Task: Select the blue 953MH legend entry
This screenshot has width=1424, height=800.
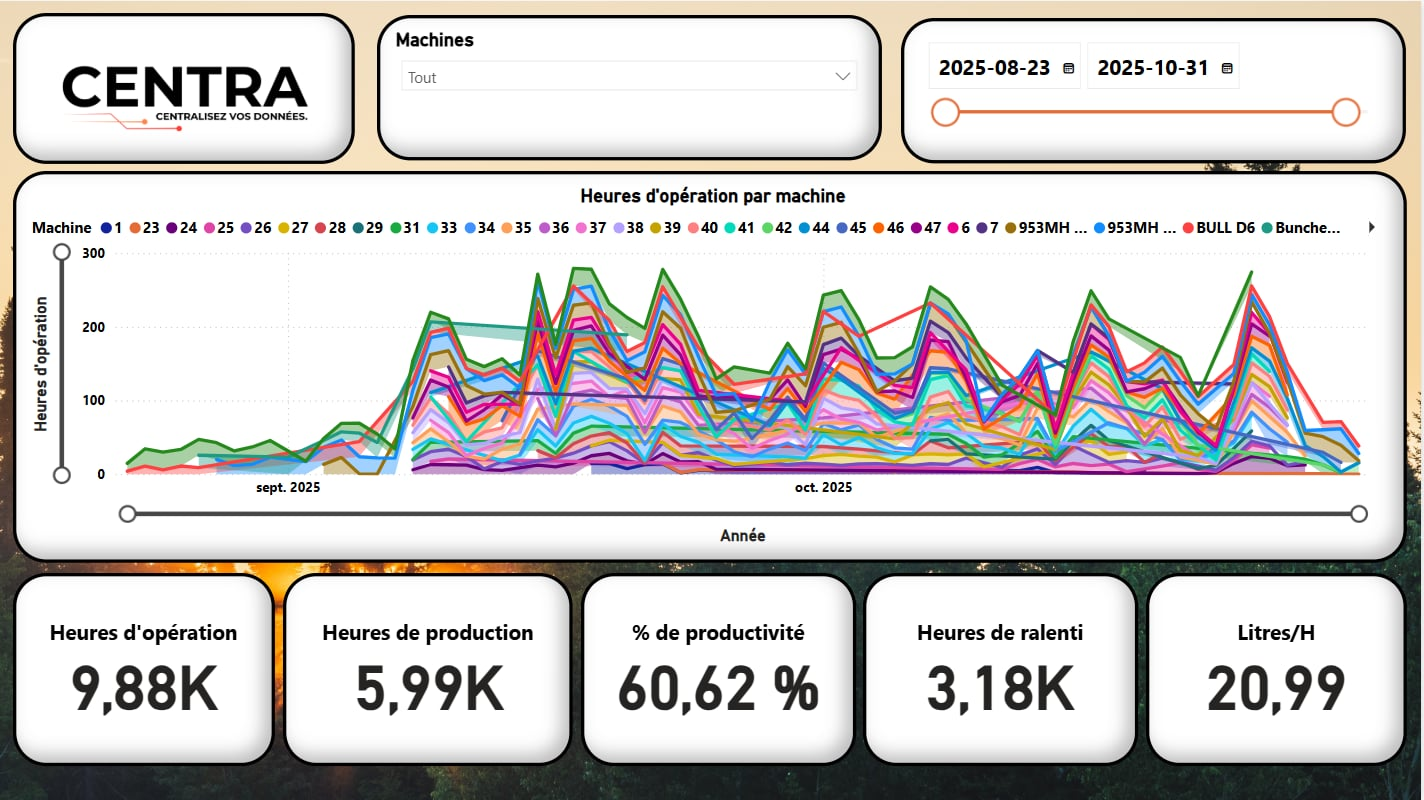Action: coord(1135,227)
